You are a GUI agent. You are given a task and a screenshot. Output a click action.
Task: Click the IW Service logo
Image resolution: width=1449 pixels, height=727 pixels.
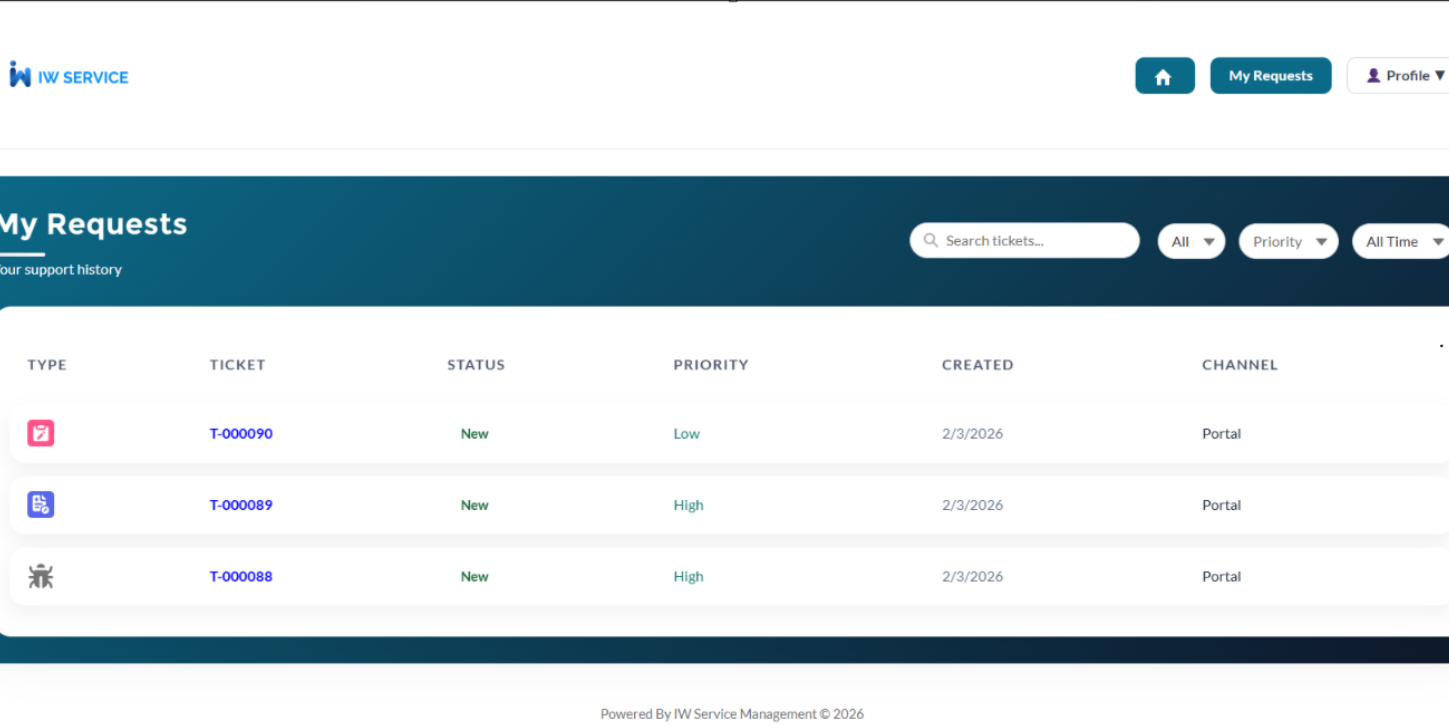pos(69,75)
